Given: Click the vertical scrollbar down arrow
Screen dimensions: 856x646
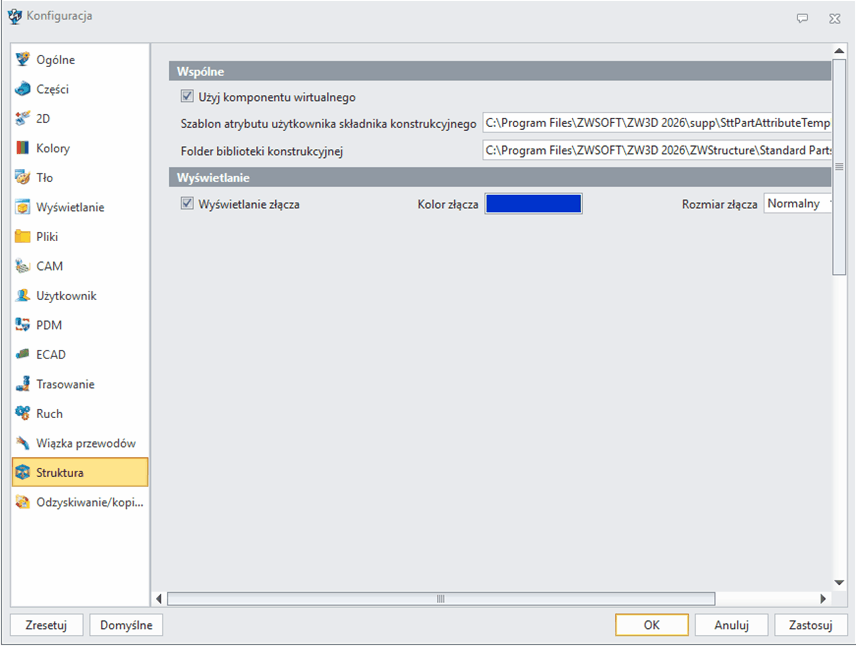Looking at the screenshot, I should (x=839, y=582).
